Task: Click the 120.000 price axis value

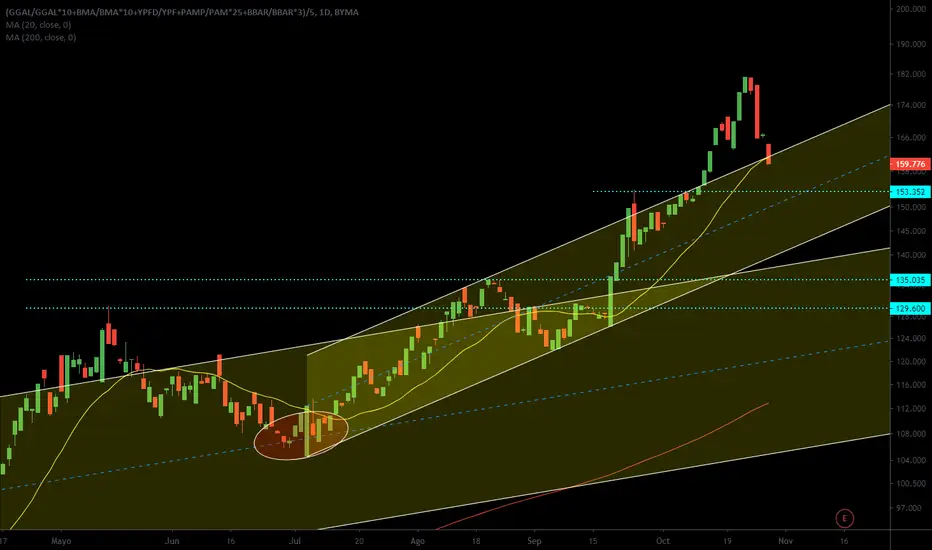Action: [x=911, y=361]
